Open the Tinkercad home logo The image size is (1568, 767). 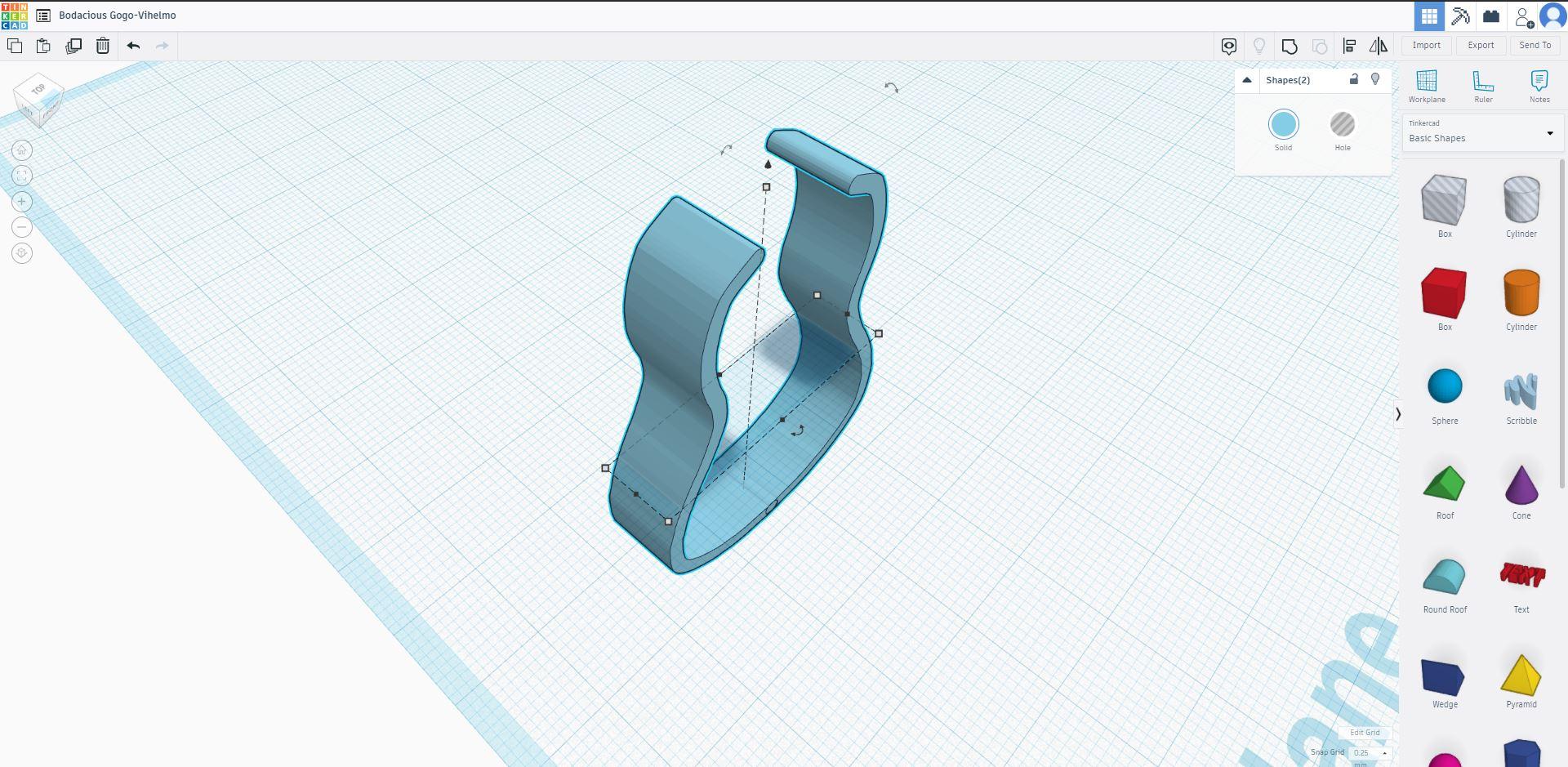[15, 16]
